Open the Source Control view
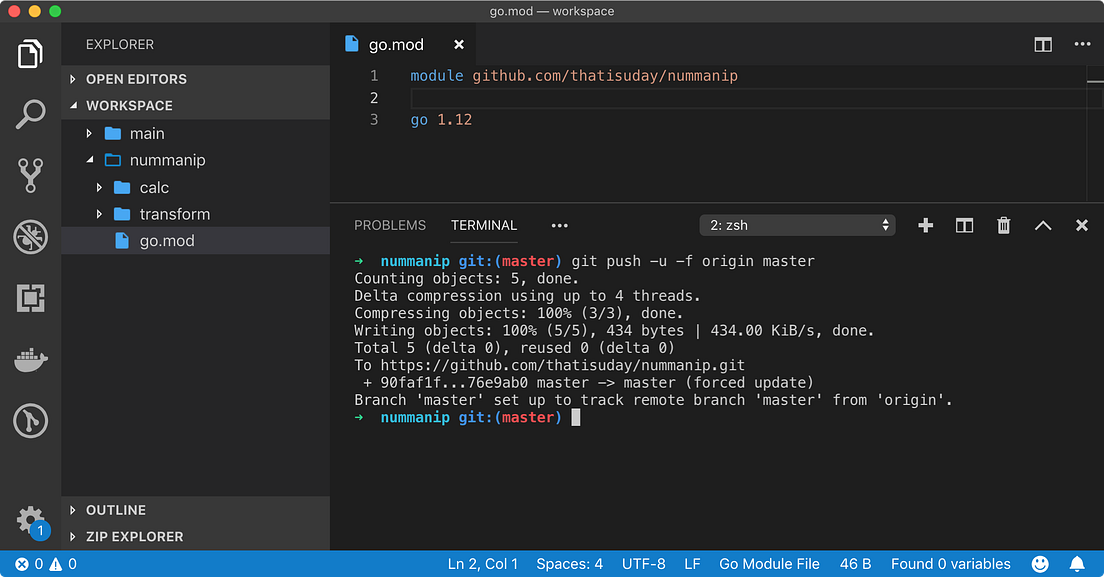This screenshot has width=1104, height=577. pos(30,175)
